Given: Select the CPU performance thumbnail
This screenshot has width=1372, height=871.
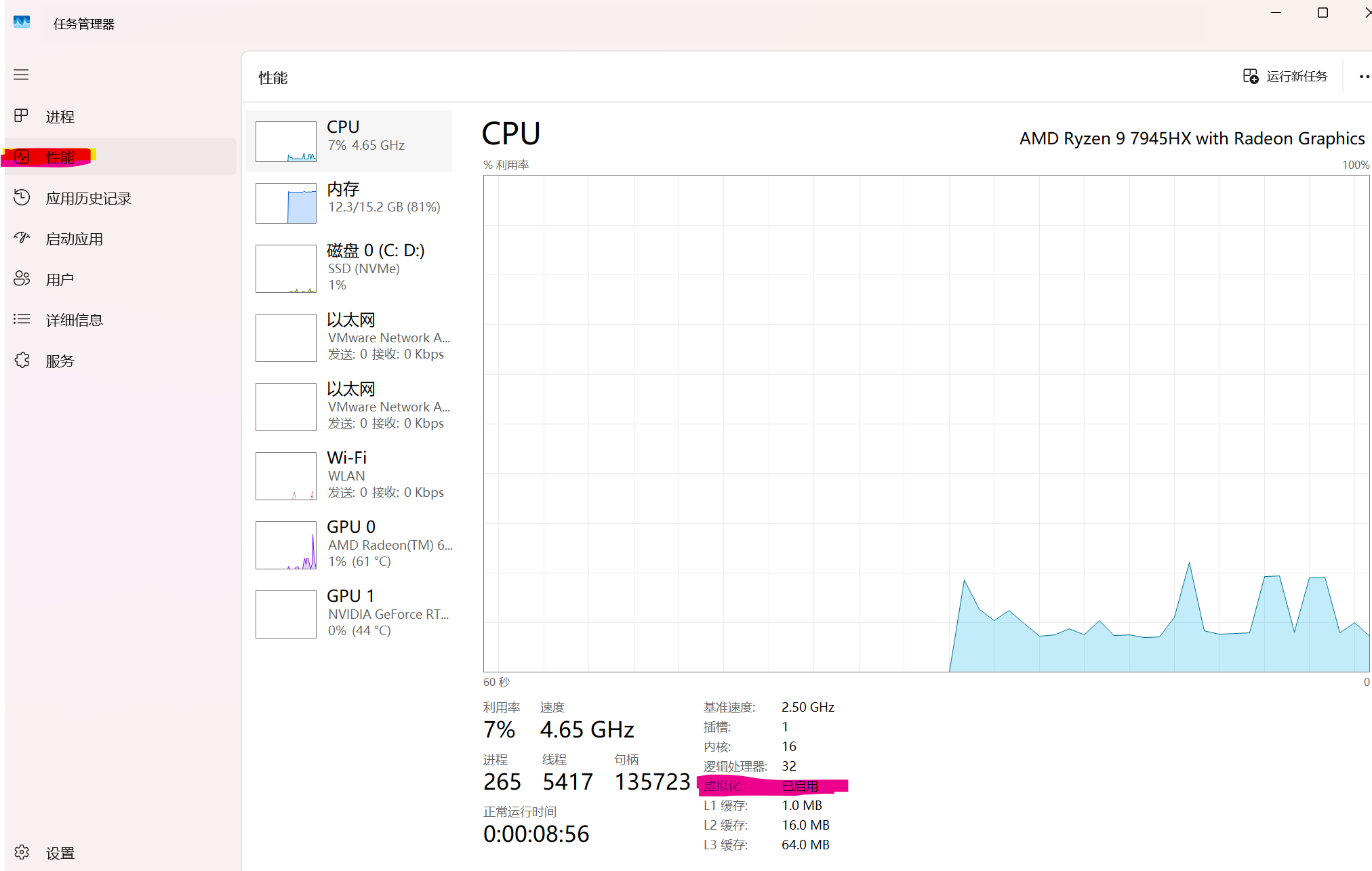Looking at the screenshot, I should coord(285,141).
